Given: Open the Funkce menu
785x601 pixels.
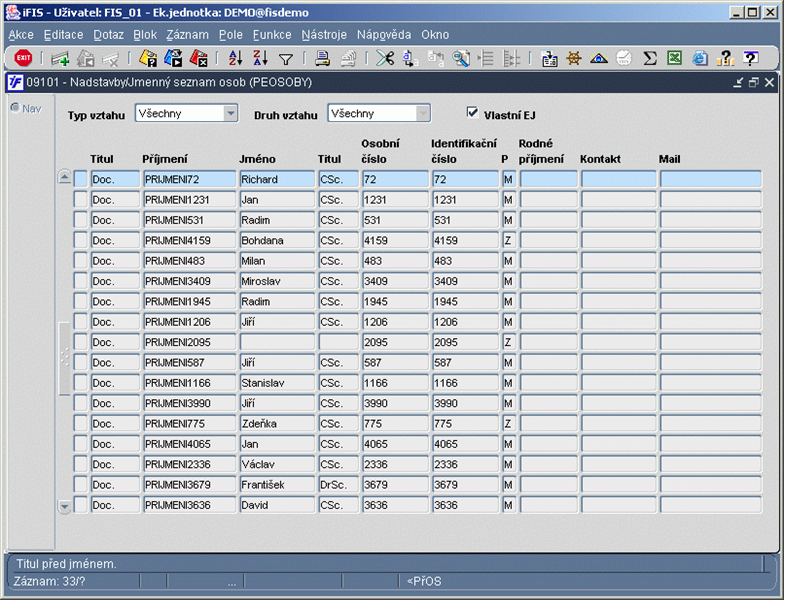Looking at the screenshot, I should (272, 35).
